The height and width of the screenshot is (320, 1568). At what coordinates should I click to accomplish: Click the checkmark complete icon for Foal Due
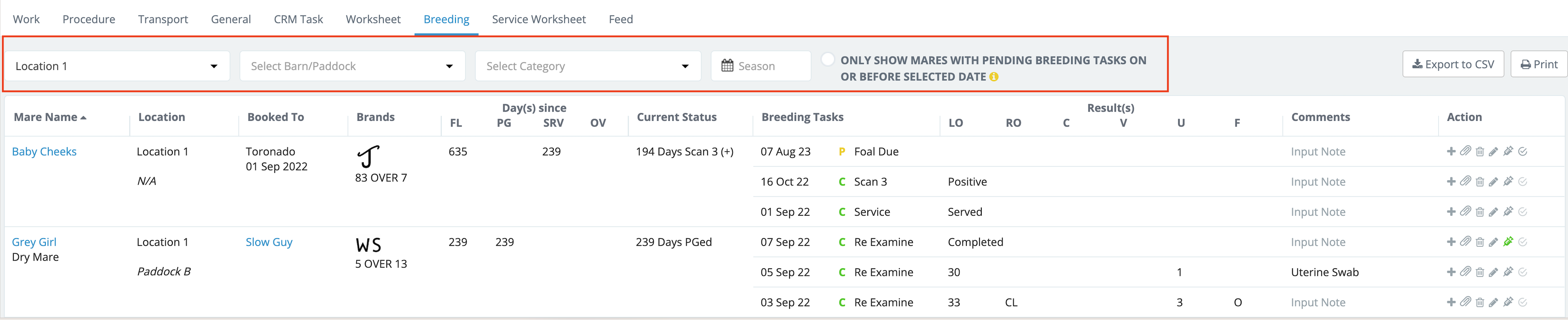click(1522, 152)
